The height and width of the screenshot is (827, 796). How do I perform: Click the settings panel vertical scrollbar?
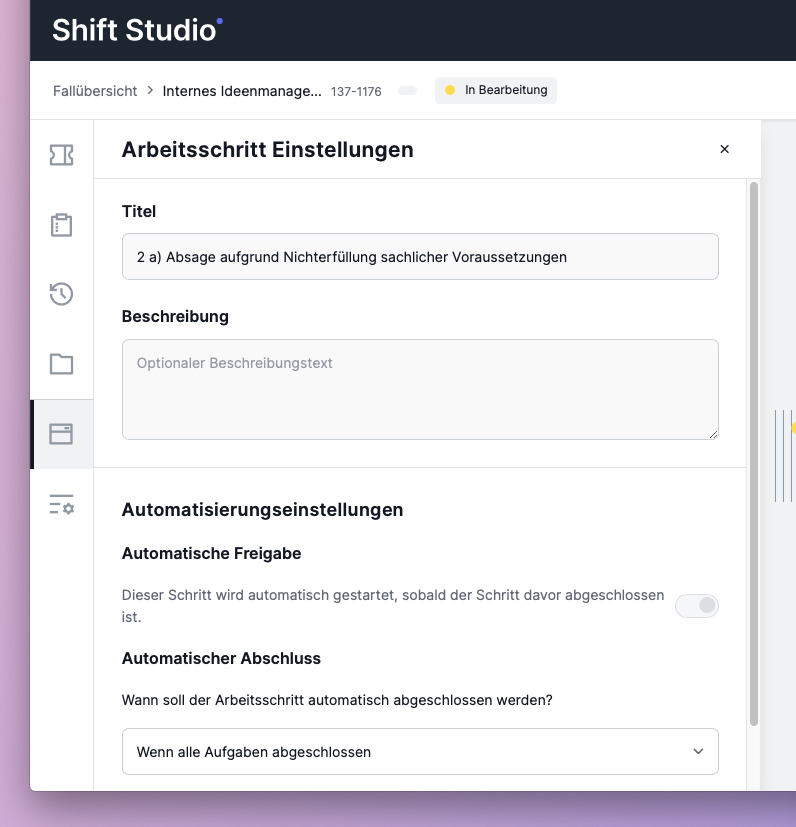754,454
